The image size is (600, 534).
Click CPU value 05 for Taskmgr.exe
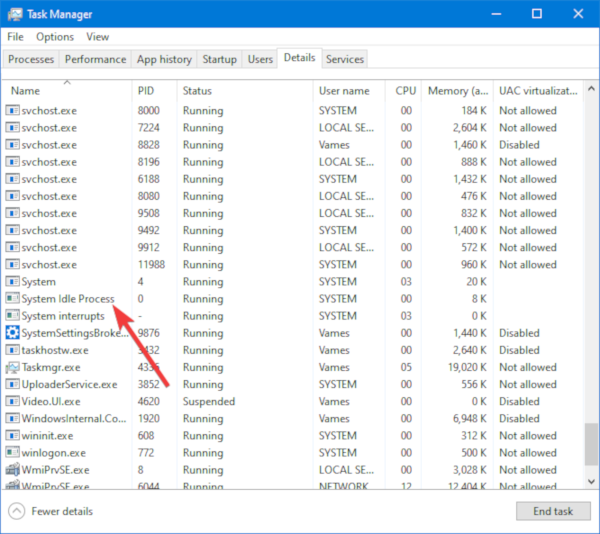(406, 368)
